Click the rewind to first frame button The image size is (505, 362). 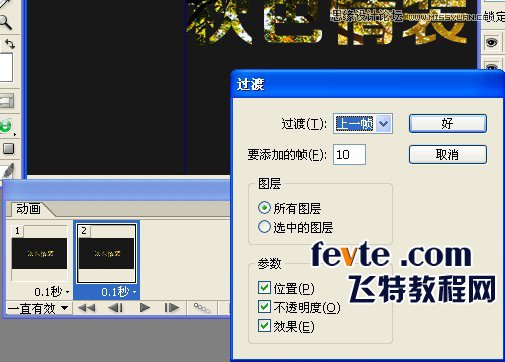pyautogui.click(x=86, y=308)
